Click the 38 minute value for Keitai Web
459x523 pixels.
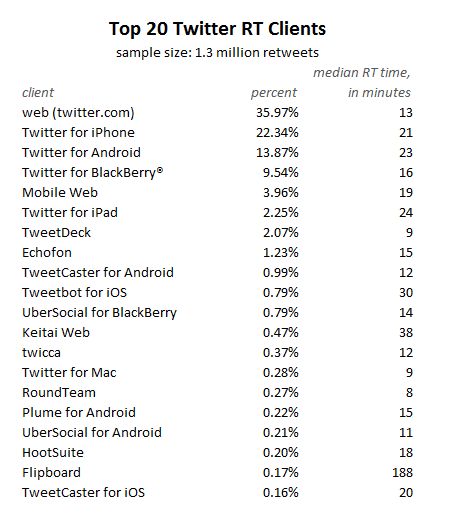click(406, 333)
